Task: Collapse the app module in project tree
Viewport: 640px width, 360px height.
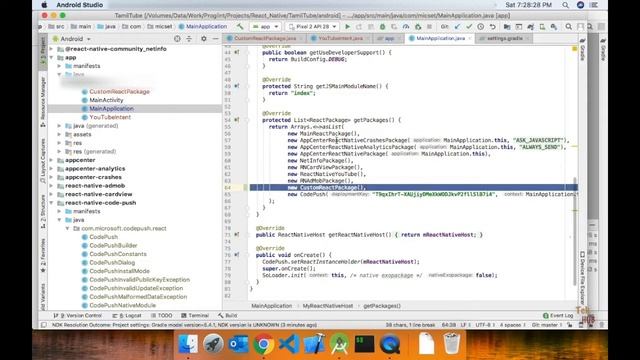Action: click(x=52, y=58)
